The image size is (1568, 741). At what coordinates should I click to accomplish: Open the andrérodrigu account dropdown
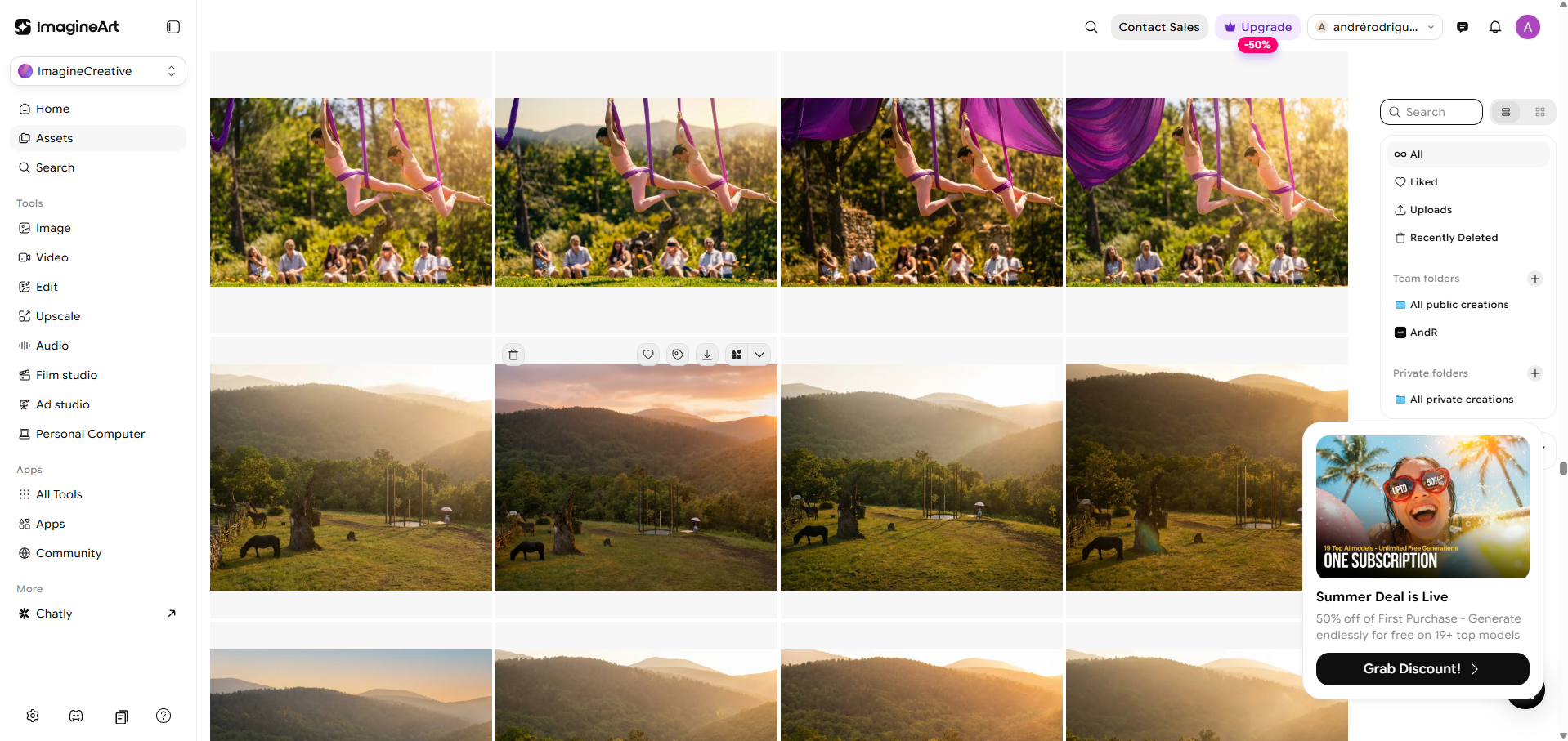pyautogui.click(x=1375, y=27)
